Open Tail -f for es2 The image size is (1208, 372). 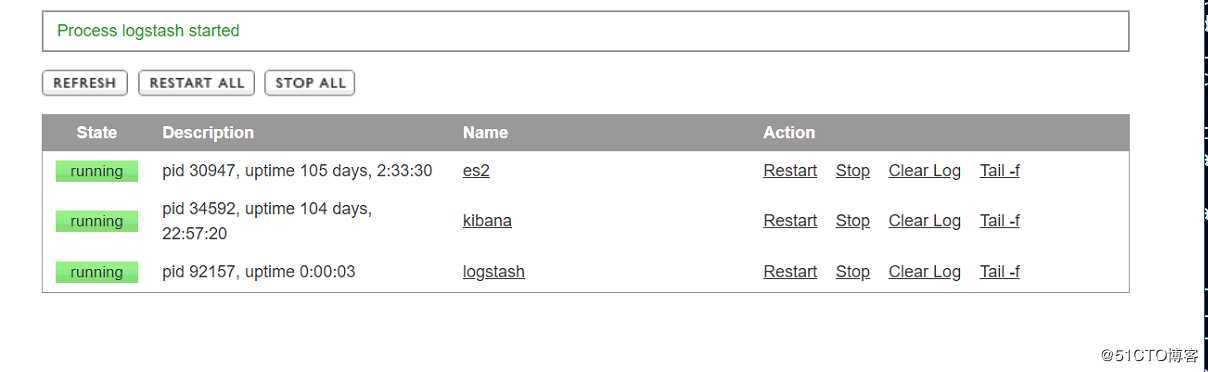1000,171
